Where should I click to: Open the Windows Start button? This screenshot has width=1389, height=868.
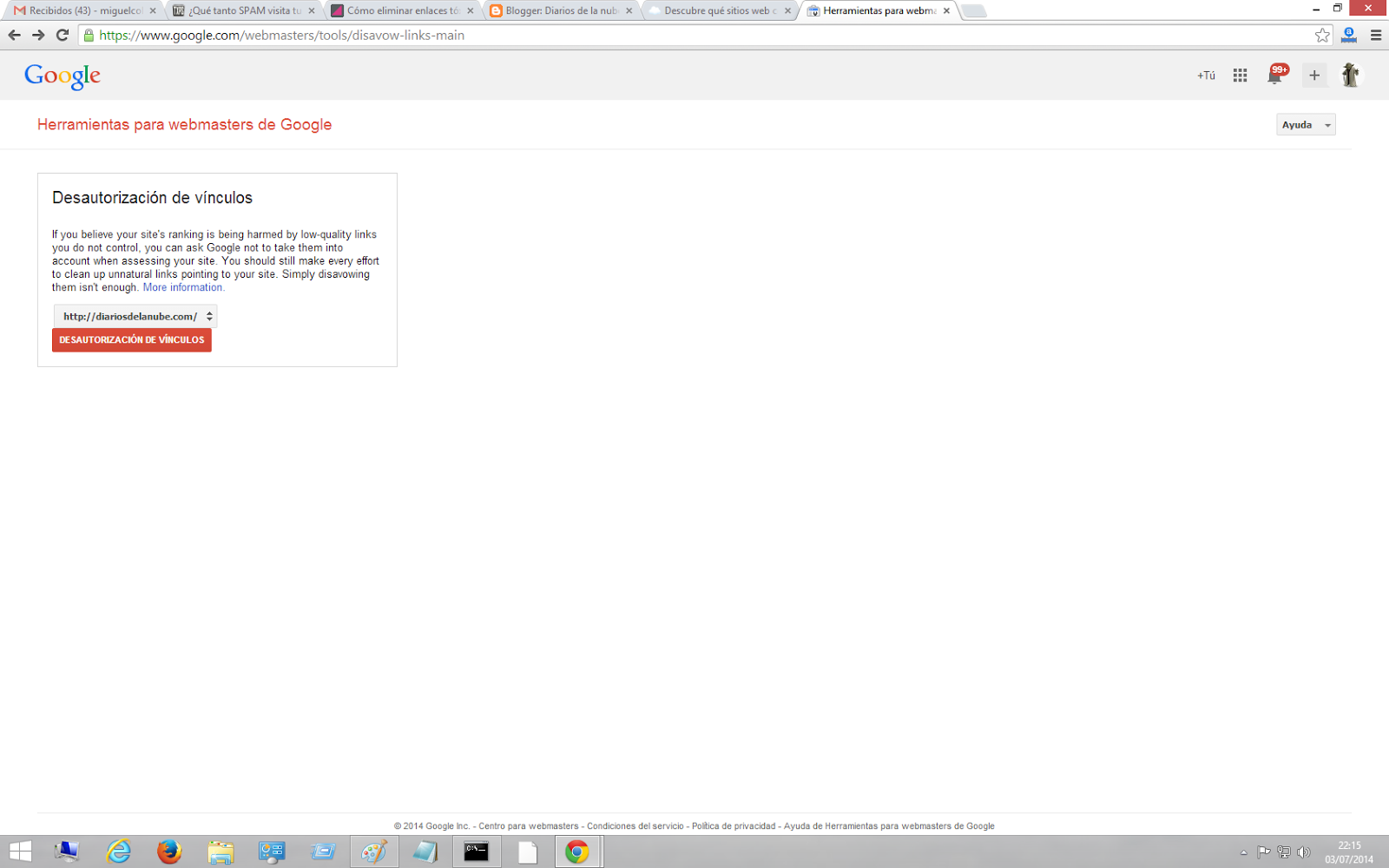20,852
